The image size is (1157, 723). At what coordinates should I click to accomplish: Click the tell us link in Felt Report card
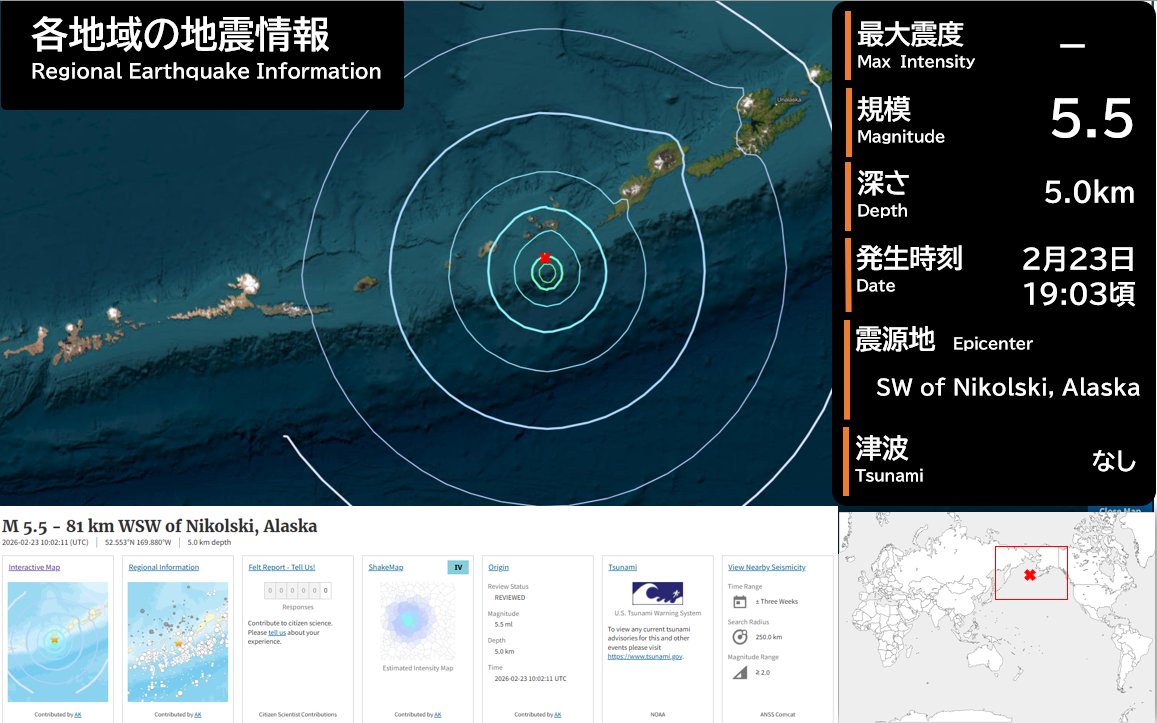(x=275, y=632)
